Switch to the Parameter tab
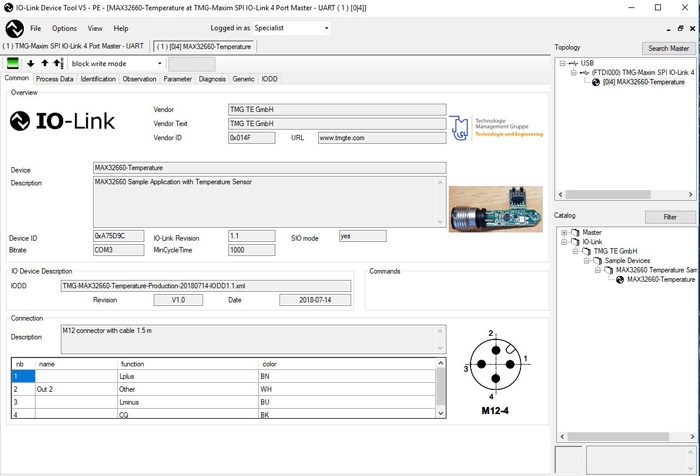The height and width of the screenshot is (476, 700). pos(177,79)
